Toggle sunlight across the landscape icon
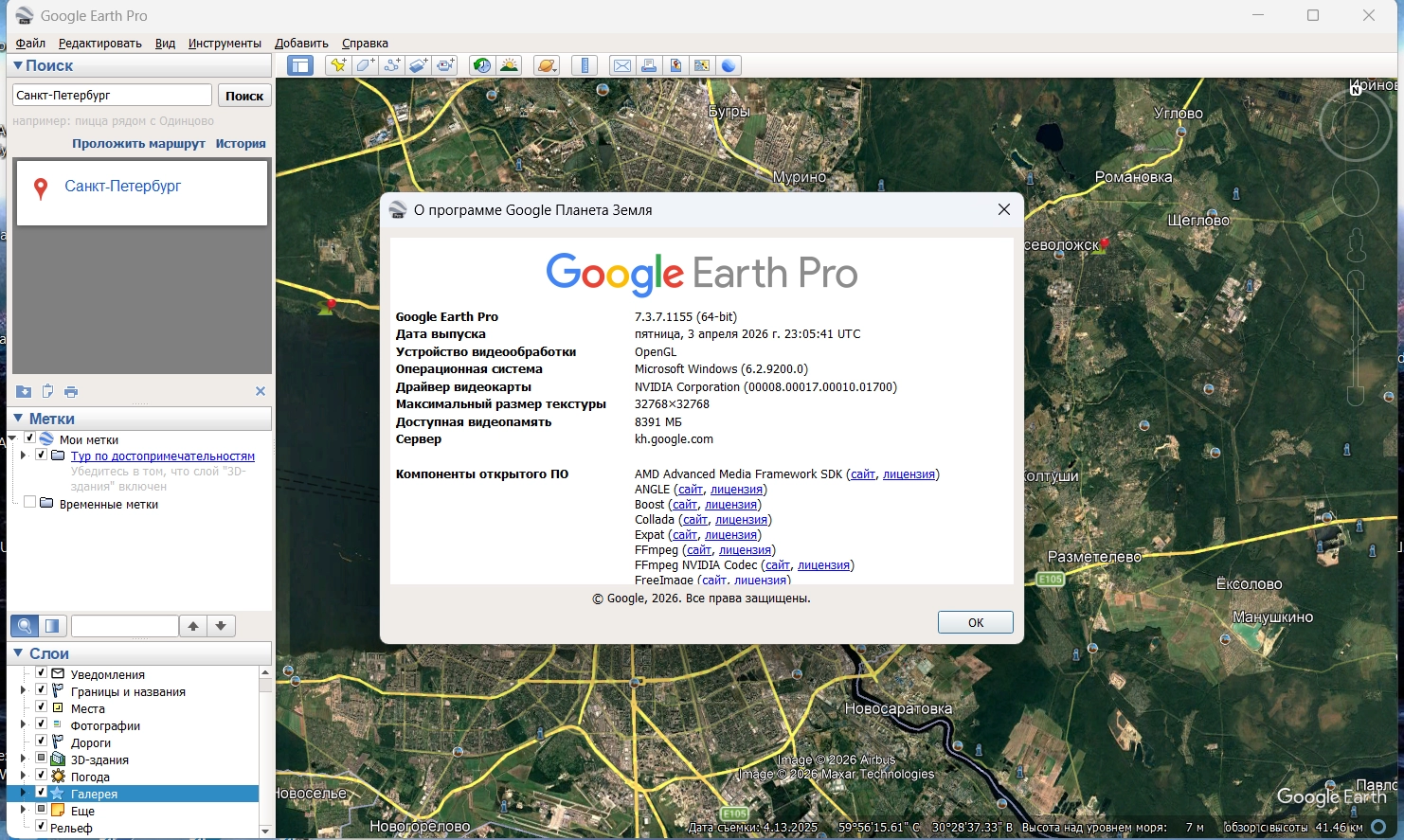Image resolution: width=1404 pixels, height=840 pixels. (x=509, y=65)
